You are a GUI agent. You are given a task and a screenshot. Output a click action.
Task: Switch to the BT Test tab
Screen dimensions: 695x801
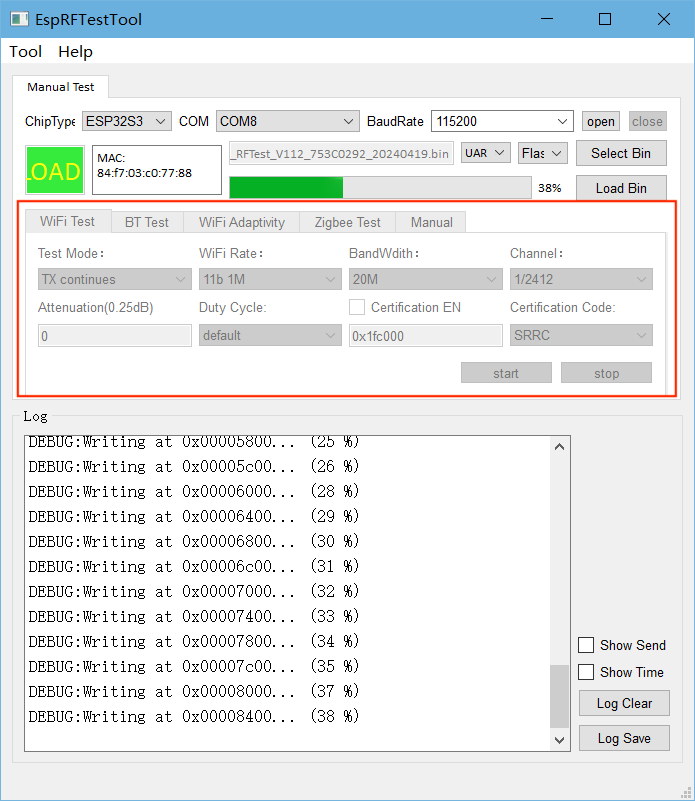tap(146, 222)
